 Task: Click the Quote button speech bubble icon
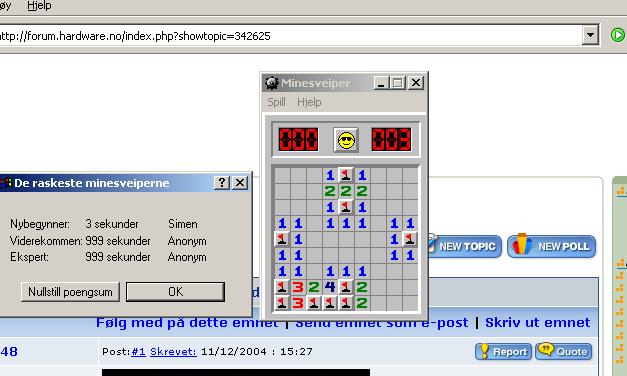point(545,349)
